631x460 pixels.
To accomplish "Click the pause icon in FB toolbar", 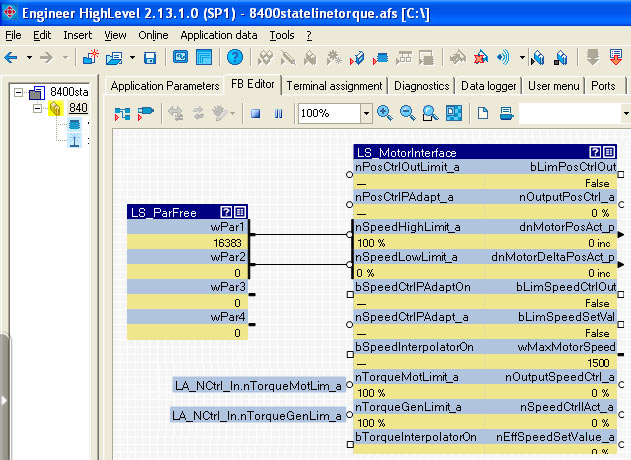I will pos(277,113).
